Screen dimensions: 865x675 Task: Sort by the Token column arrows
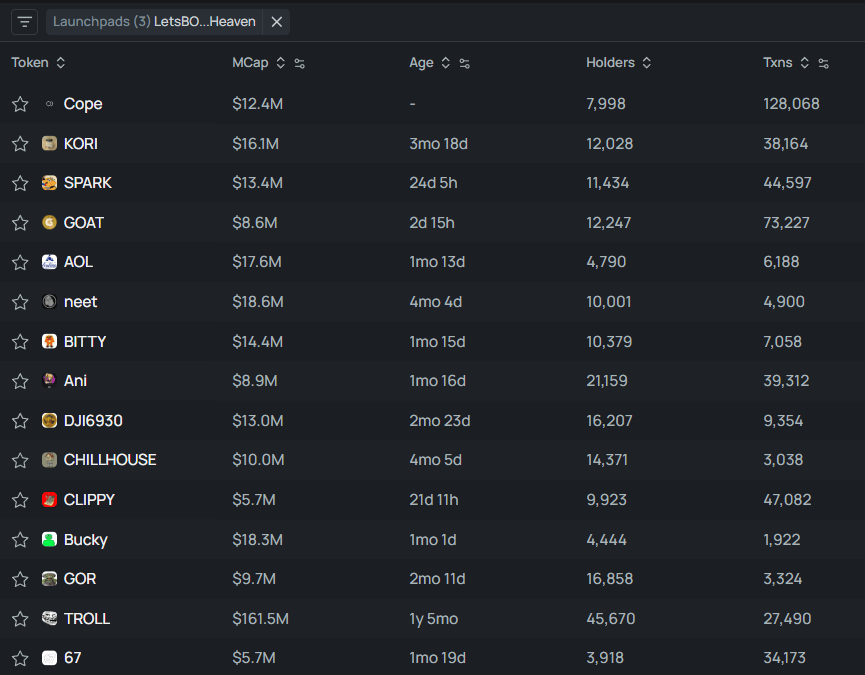click(61, 63)
